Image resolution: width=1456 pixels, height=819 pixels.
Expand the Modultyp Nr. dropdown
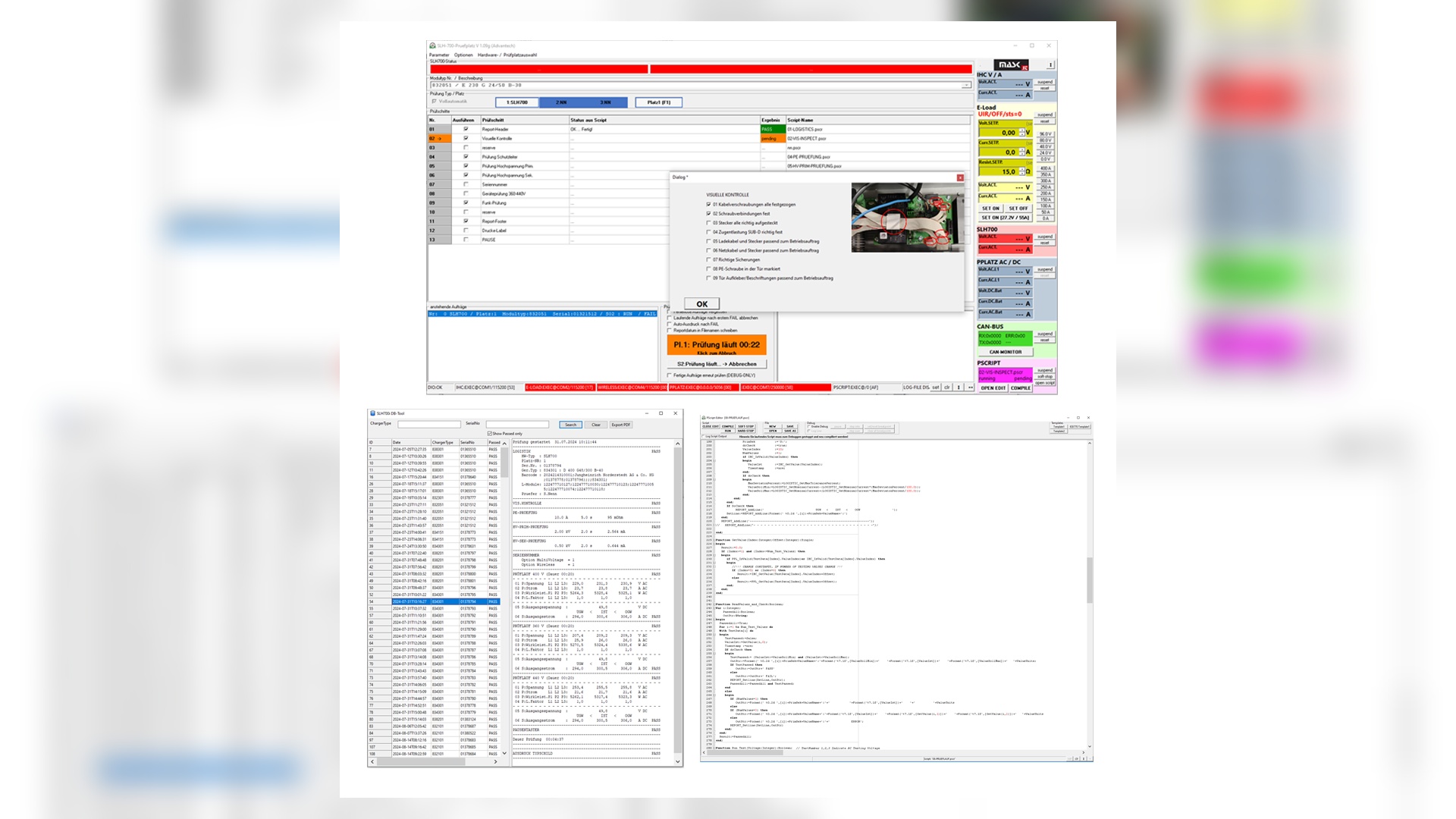[968, 84]
